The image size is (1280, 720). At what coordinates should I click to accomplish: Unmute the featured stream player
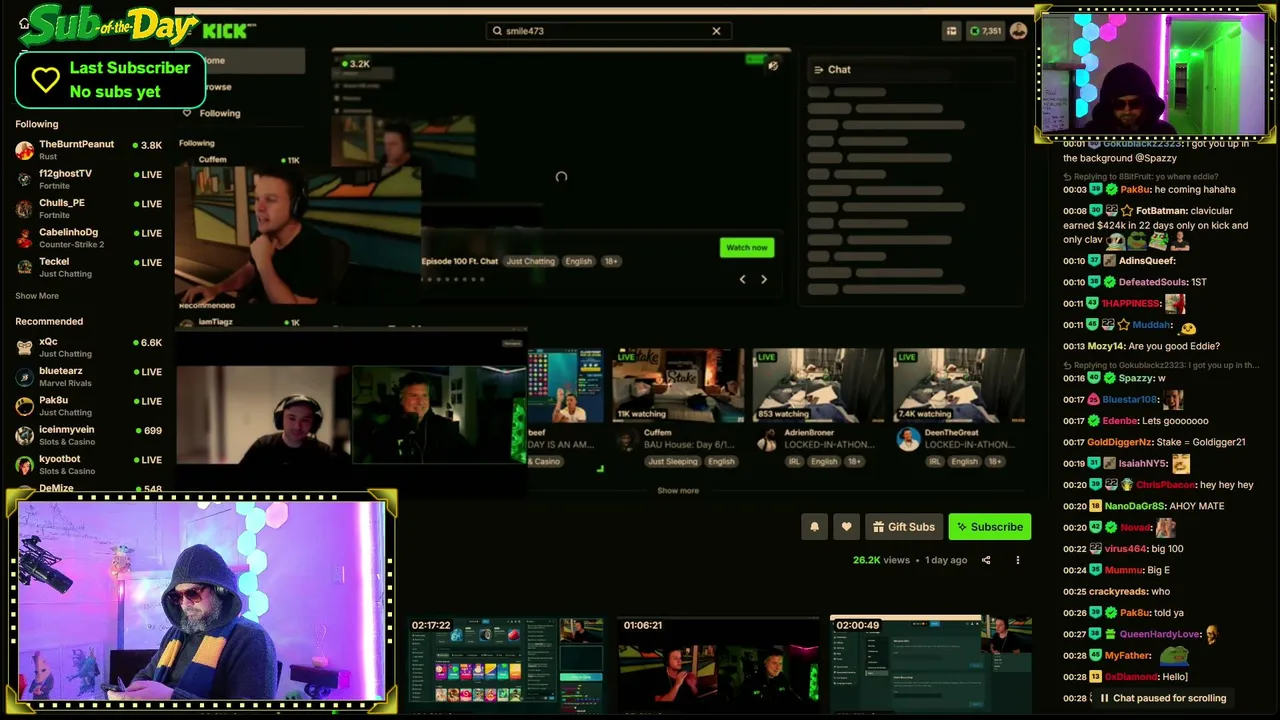773,65
